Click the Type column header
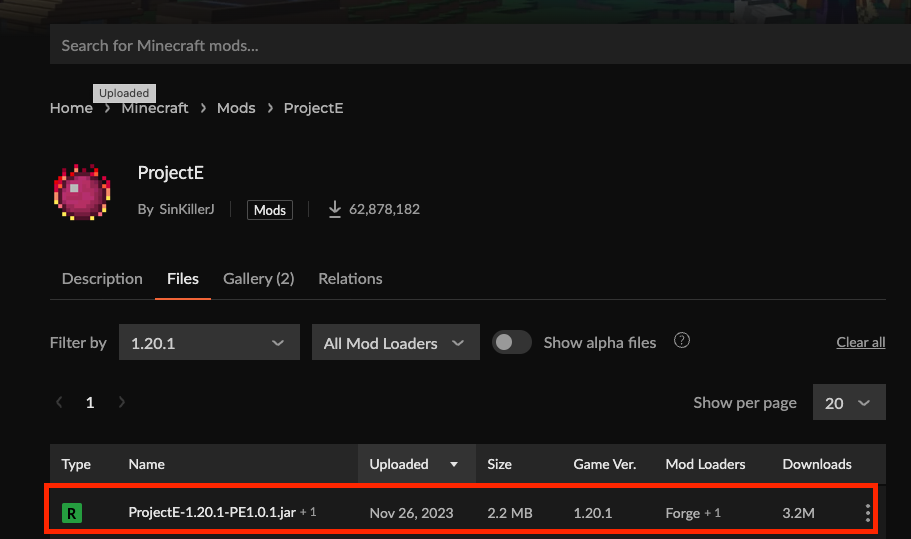Screen dimensions: 911x539 click(76, 464)
